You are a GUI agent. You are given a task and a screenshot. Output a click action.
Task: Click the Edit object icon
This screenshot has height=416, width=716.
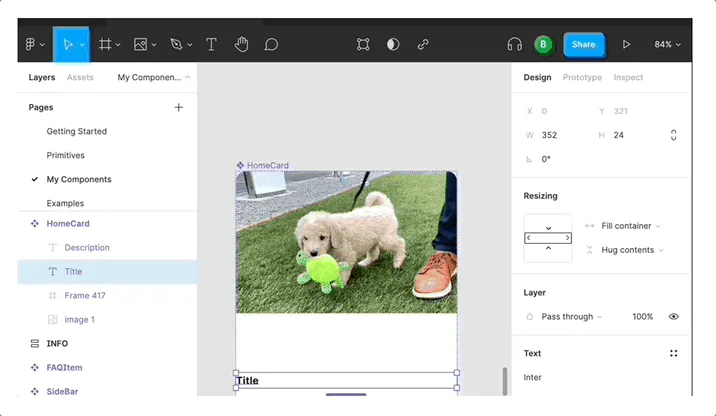[363, 44]
